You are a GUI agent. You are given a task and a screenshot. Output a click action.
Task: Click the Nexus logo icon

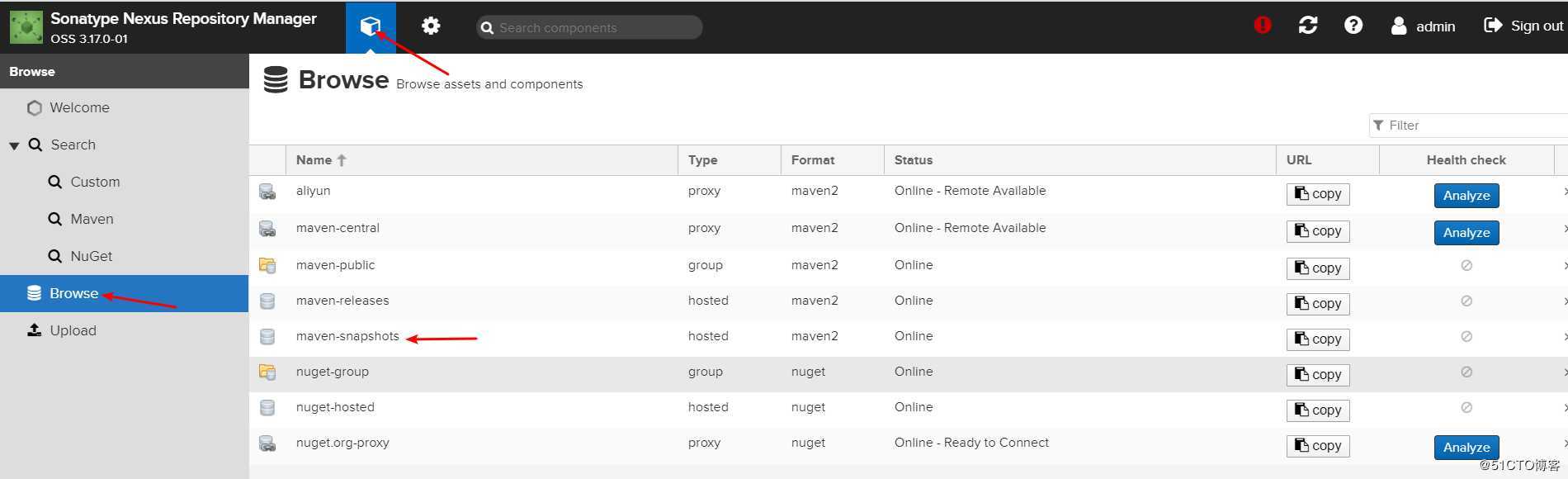point(26,27)
